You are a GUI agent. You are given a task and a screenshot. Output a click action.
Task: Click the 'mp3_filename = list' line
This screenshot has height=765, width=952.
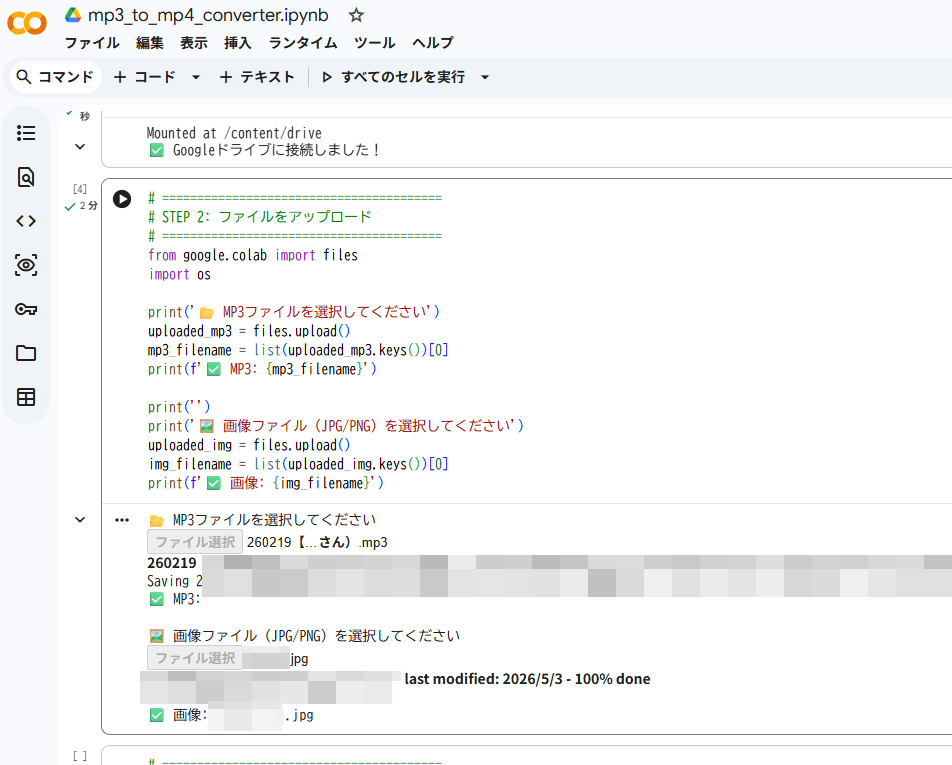[x=298, y=350]
